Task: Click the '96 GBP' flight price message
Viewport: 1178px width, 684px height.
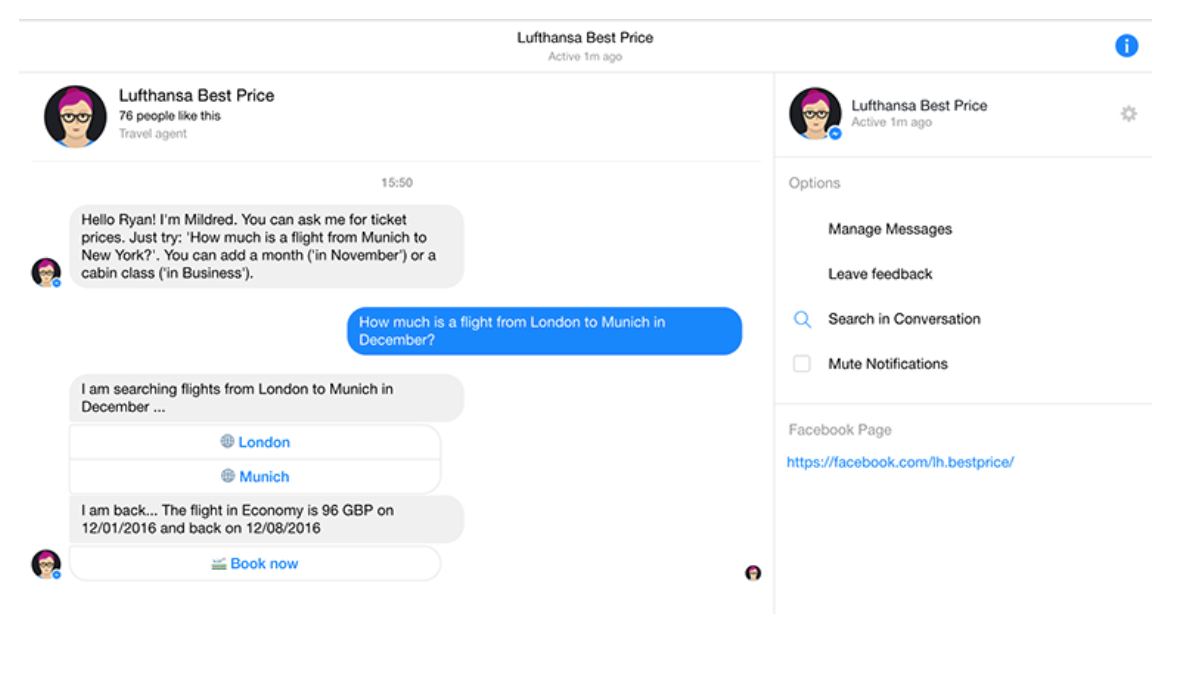Action: coord(267,519)
